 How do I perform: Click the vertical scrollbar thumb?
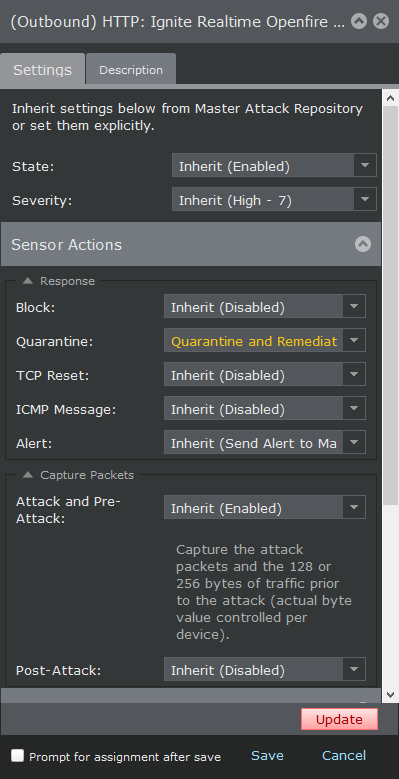[x=390, y=306]
